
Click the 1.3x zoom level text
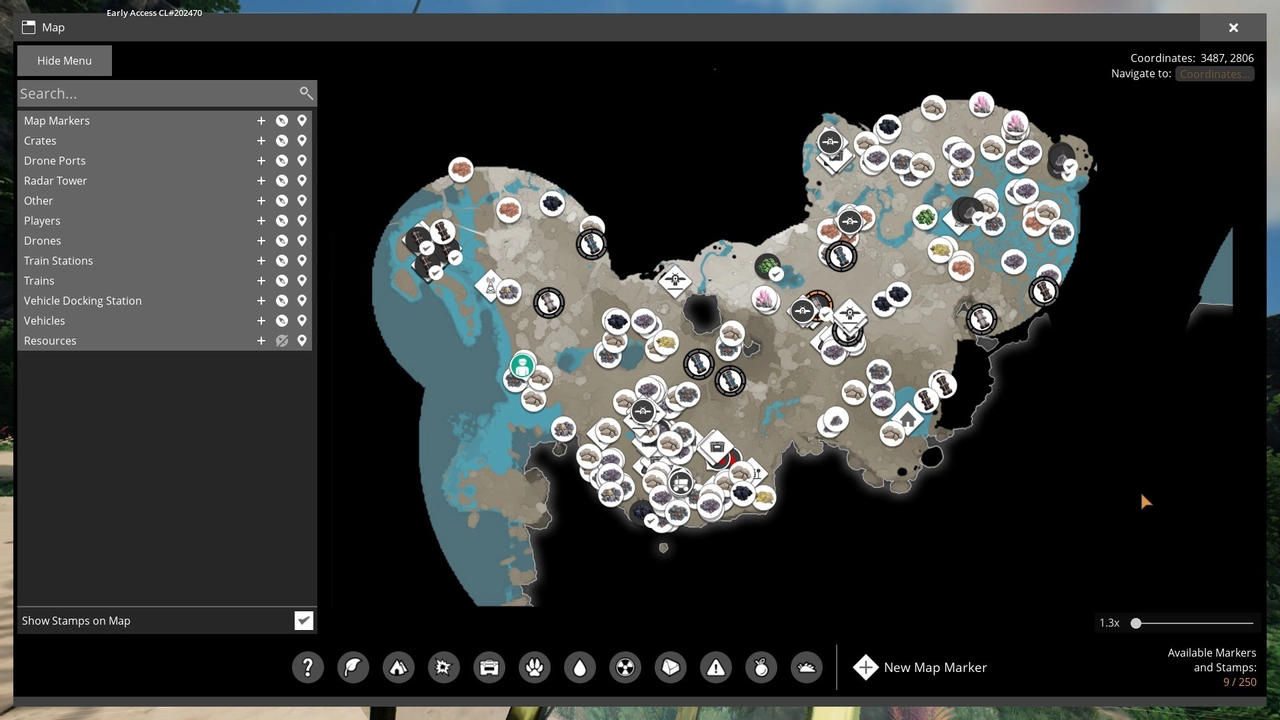click(1109, 623)
